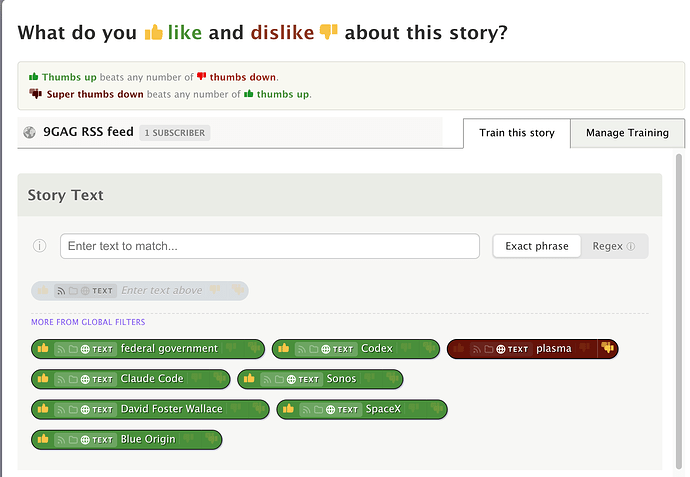
Task: Click thumbs up icon on Codex filter
Action: (x=284, y=349)
